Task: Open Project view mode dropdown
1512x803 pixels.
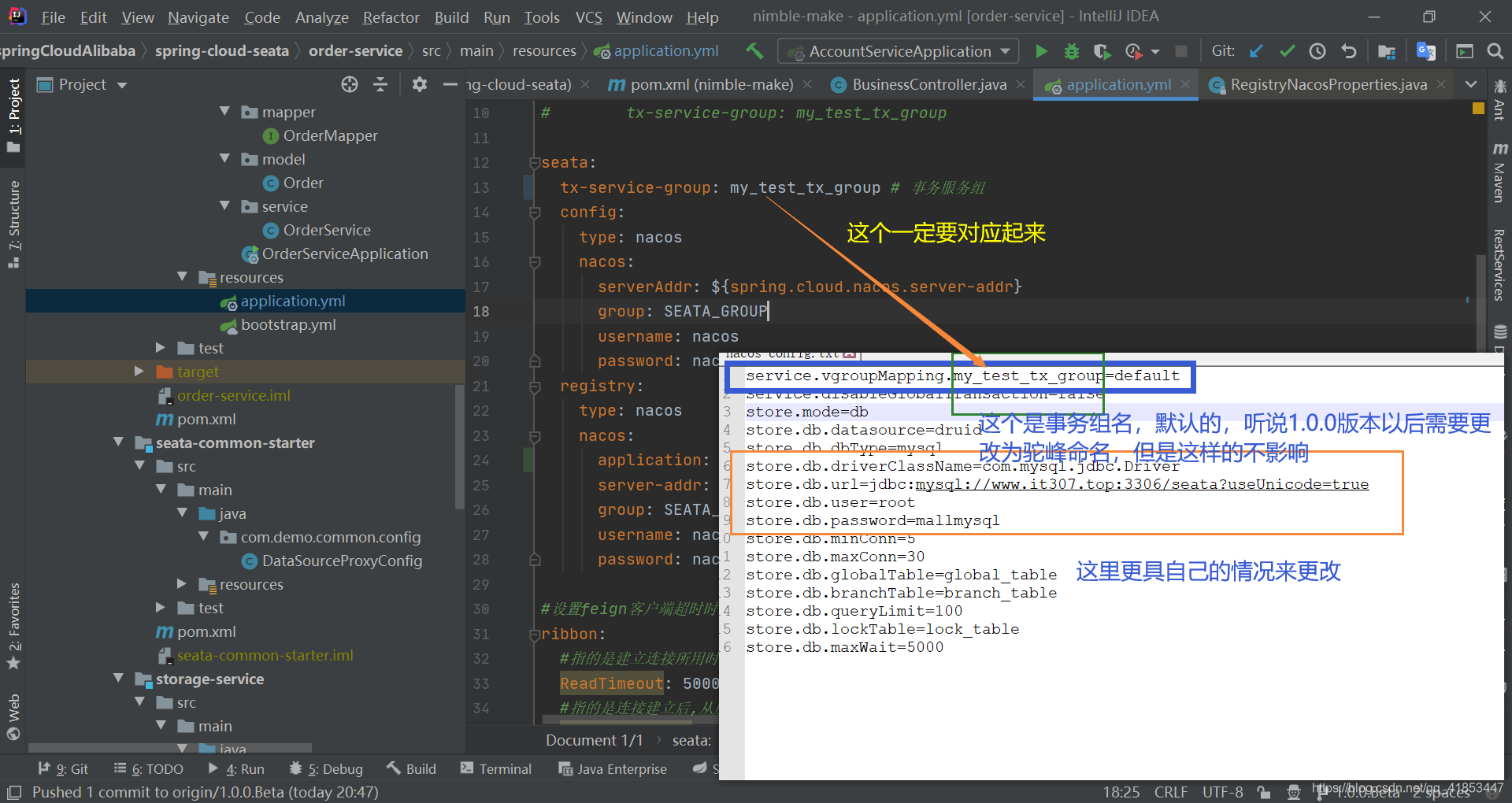Action: pos(121,85)
